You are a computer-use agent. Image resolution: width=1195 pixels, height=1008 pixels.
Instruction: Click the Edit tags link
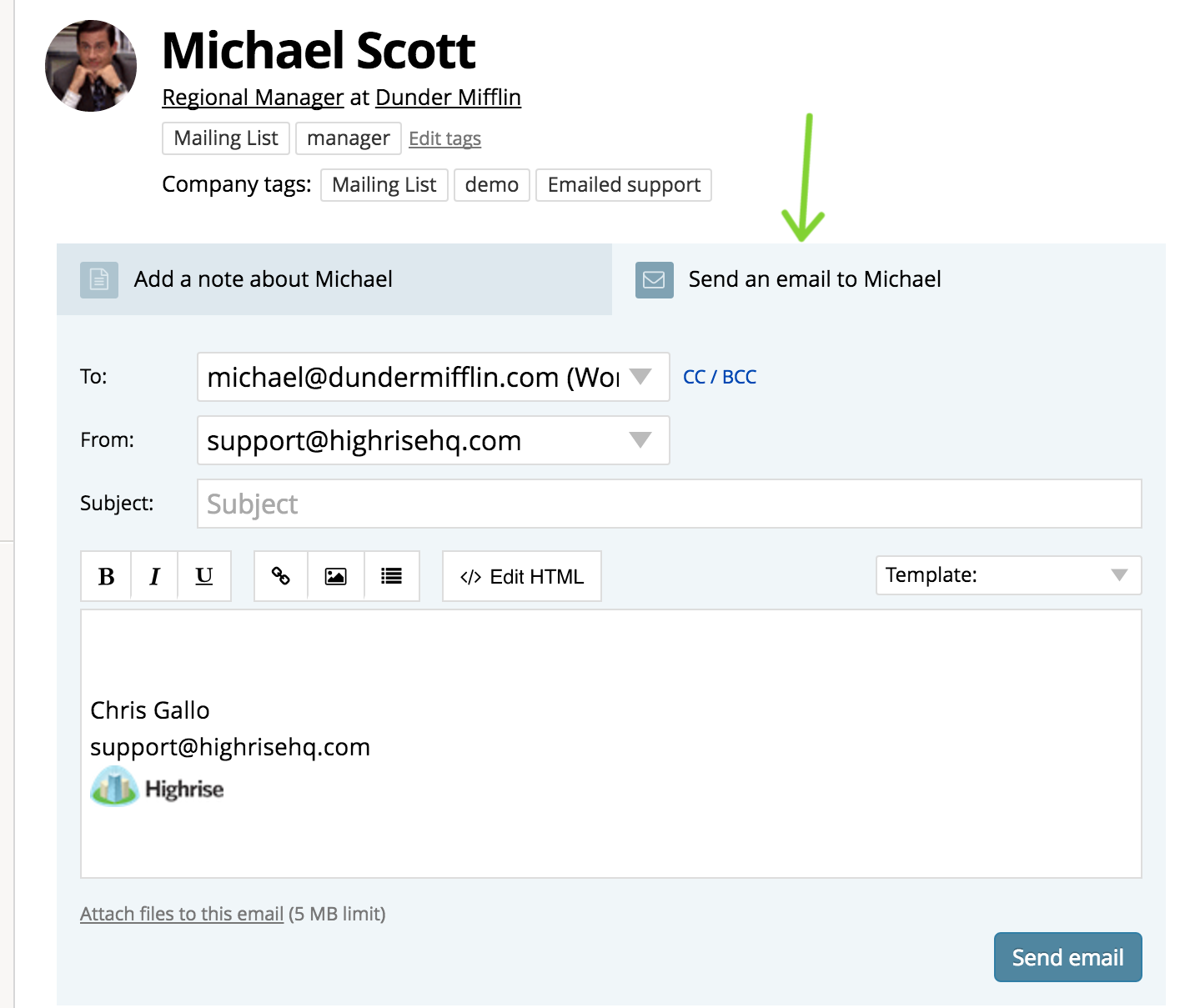coord(445,138)
